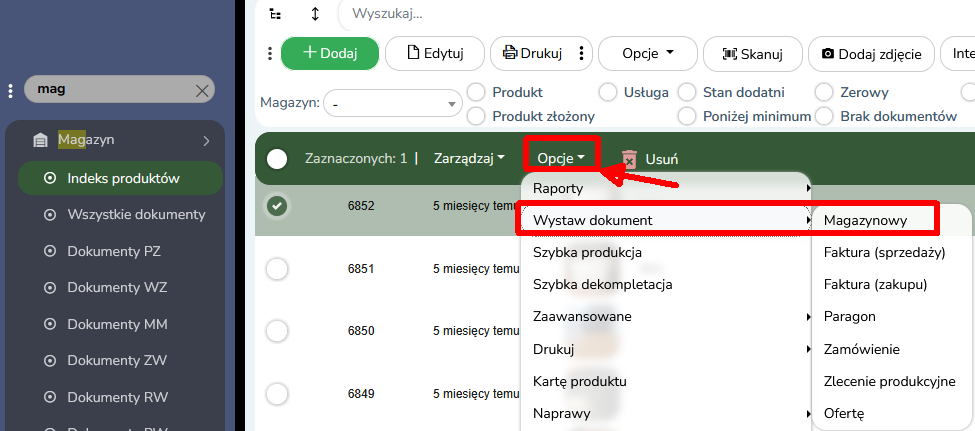Click the Skanuj barcode scan button
Viewport: 975px width, 431px height.
[741, 53]
